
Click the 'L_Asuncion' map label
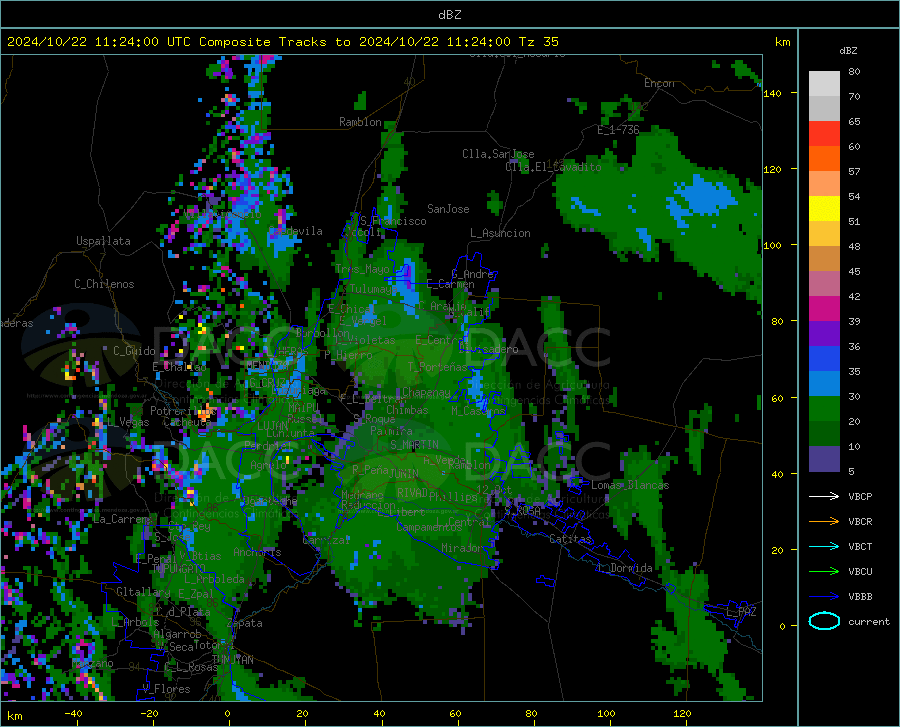coord(500,233)
